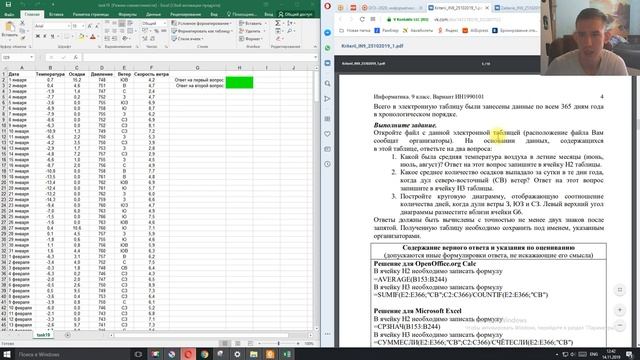This screenshot has width=640, height=360.
Task: Click the fill color bucket icon
Action: click(81, 37)
